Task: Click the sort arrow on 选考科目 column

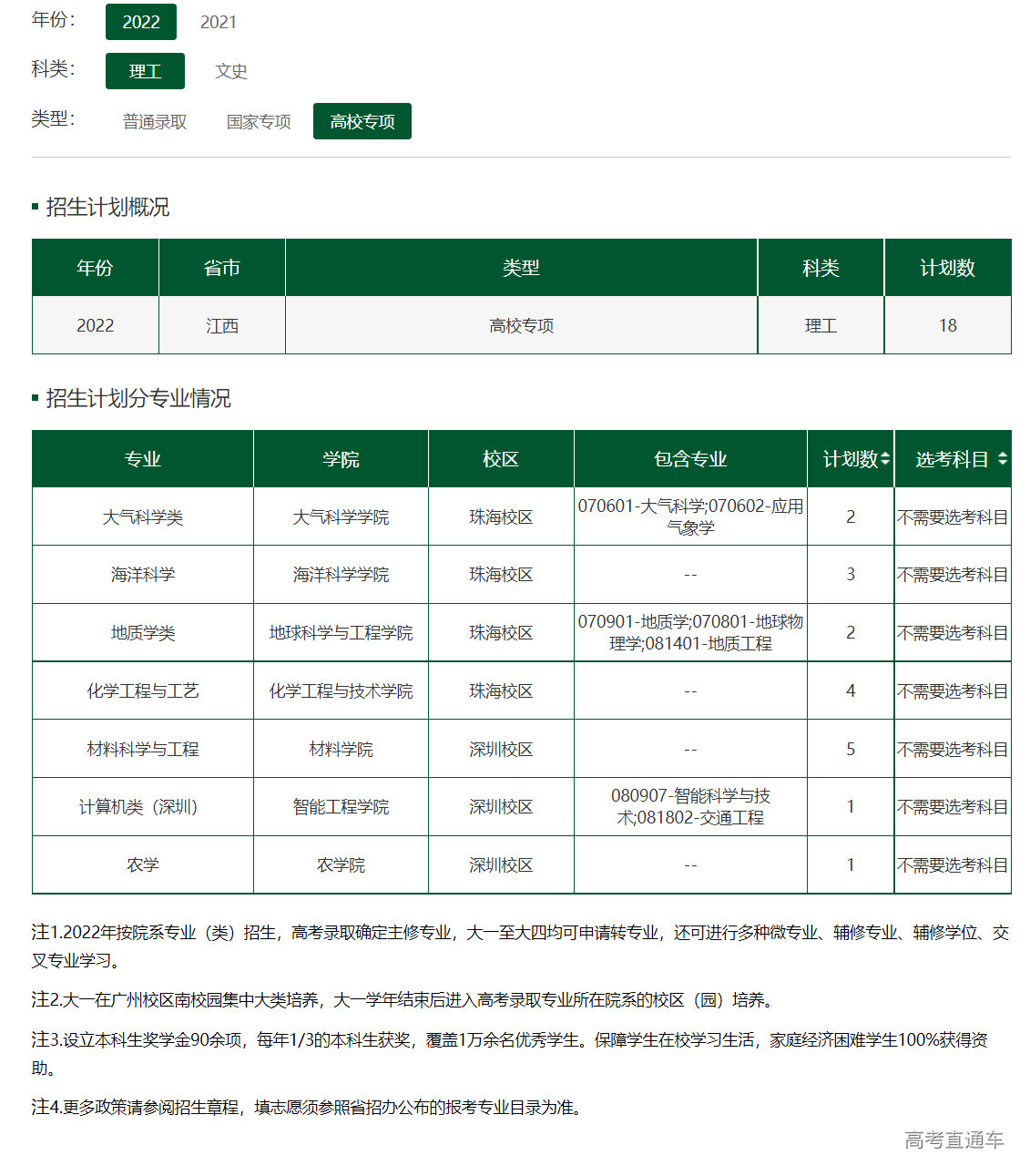Action: coord(1004,459)
